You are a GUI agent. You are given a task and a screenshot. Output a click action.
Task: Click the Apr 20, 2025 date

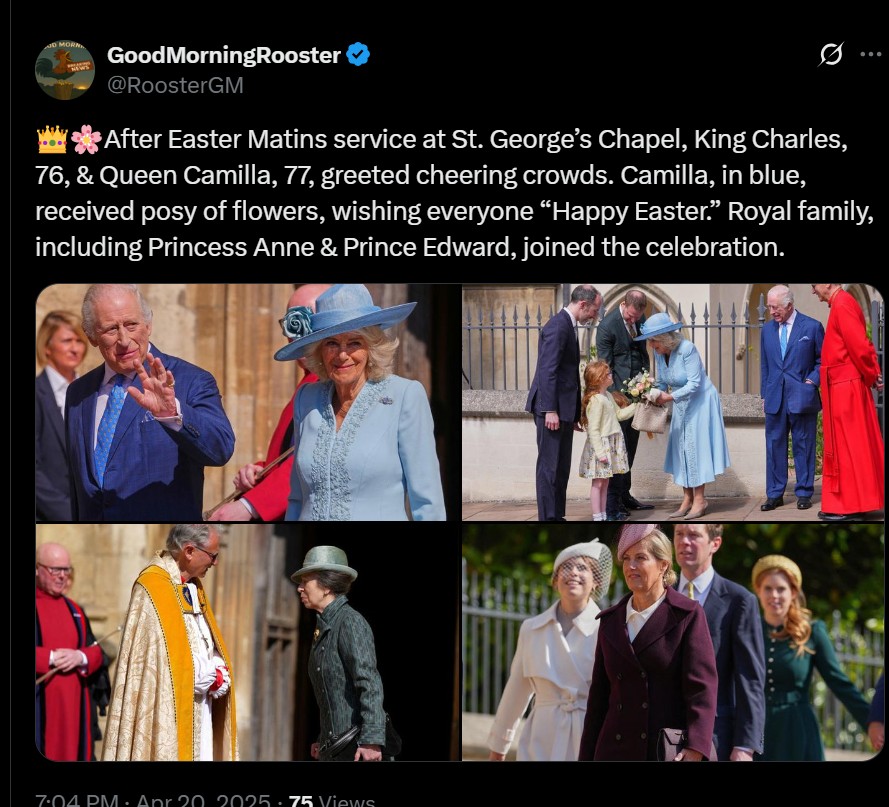pos(202,801)
